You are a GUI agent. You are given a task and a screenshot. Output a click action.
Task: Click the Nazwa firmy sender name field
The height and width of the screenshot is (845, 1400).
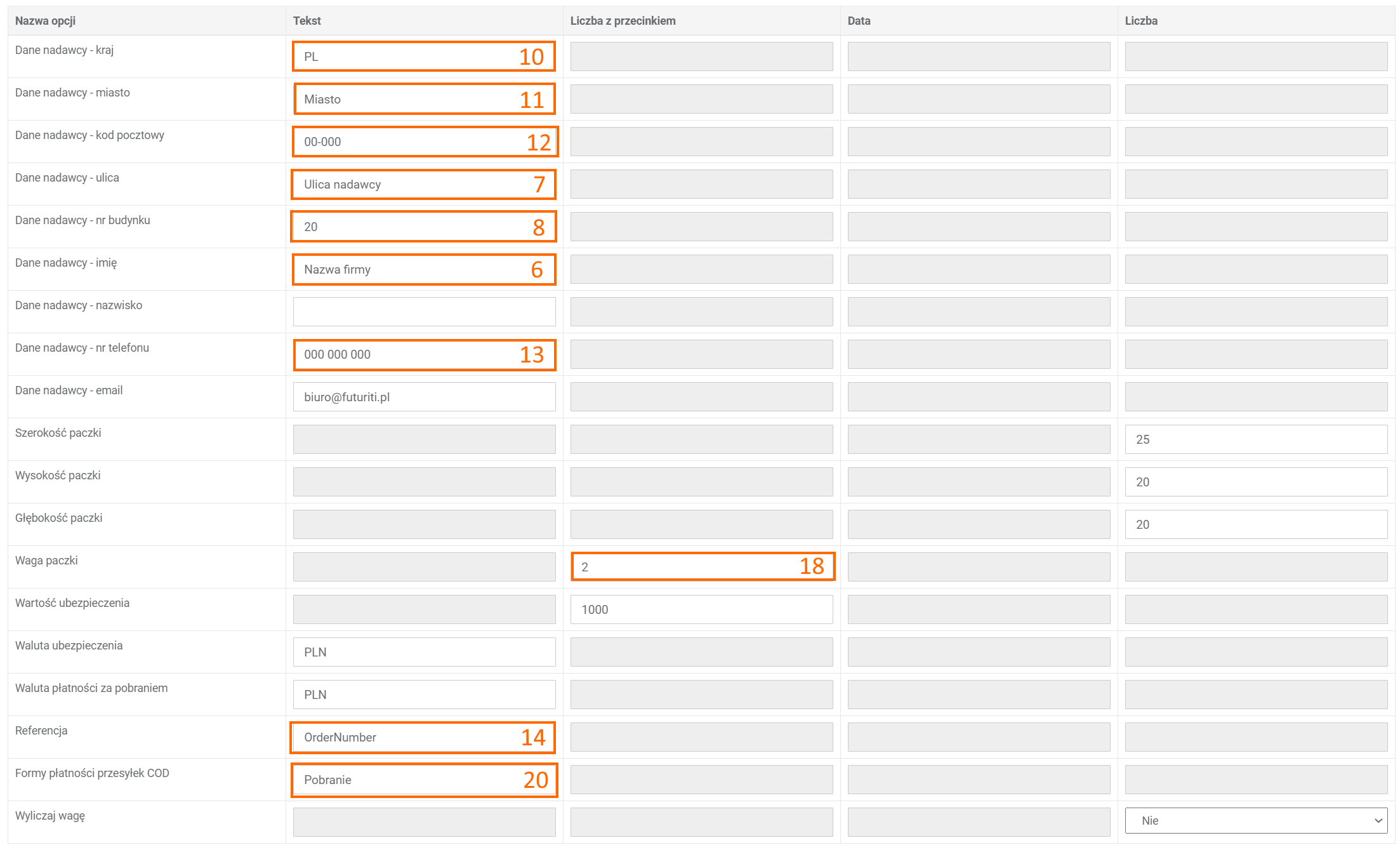(406, 269)
